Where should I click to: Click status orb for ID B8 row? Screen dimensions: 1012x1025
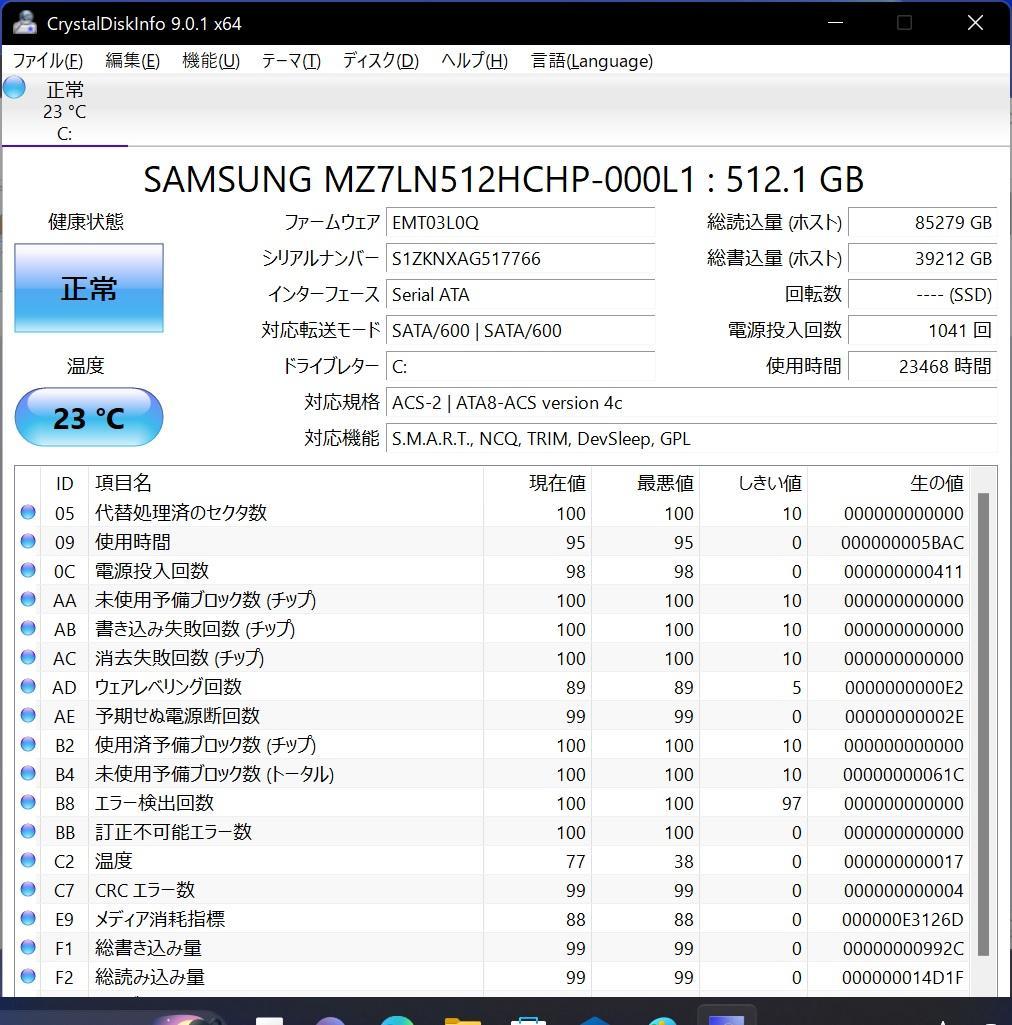click(27, 802)
